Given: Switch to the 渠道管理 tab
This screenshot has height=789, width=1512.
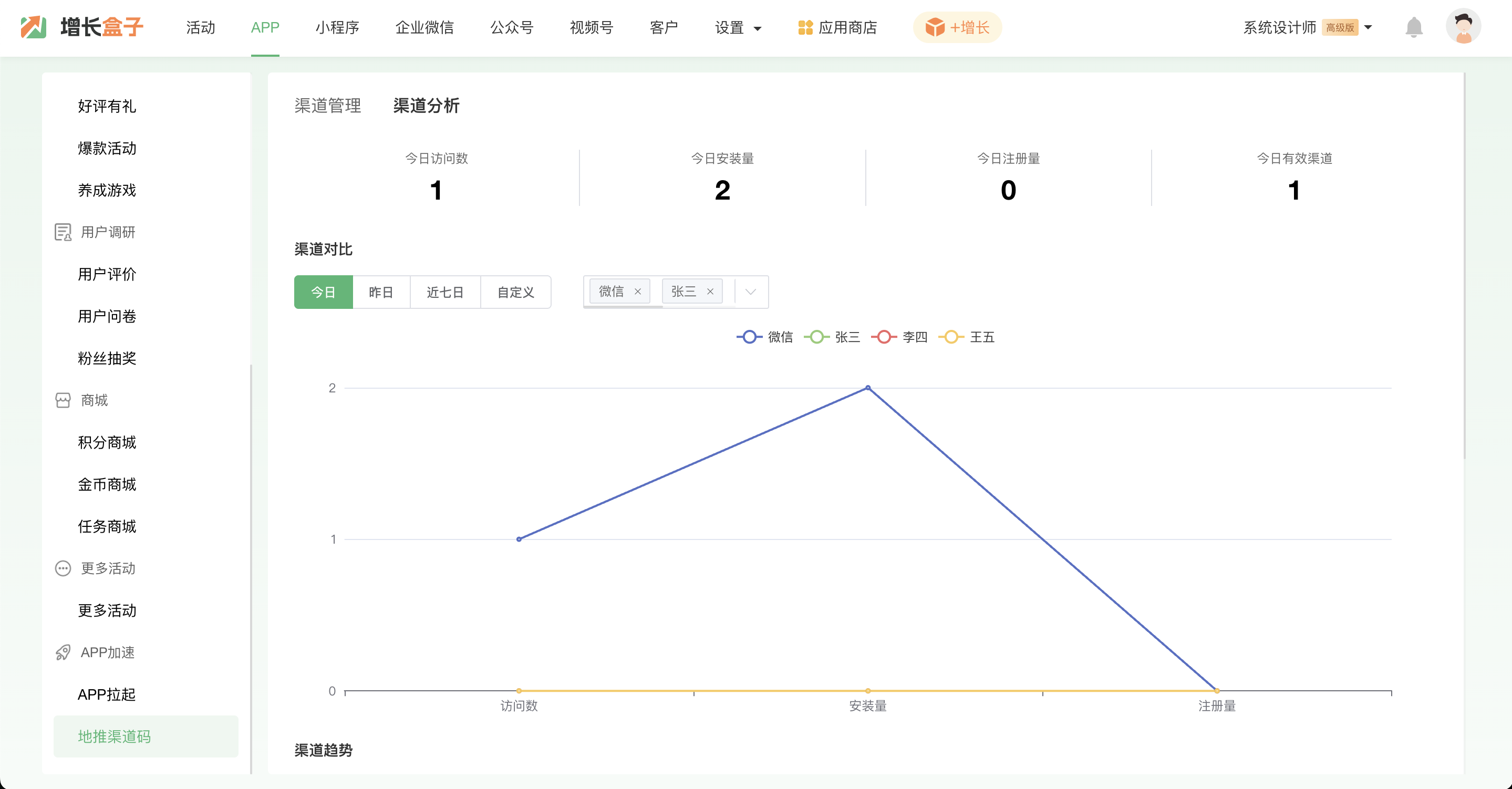Looking at the screenshot, I should tap(327, 106).
